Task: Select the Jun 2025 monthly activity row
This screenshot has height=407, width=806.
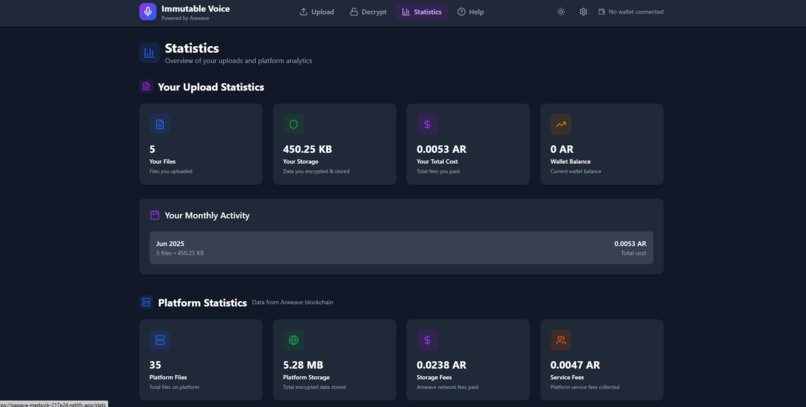Action: tap(401, 248)
